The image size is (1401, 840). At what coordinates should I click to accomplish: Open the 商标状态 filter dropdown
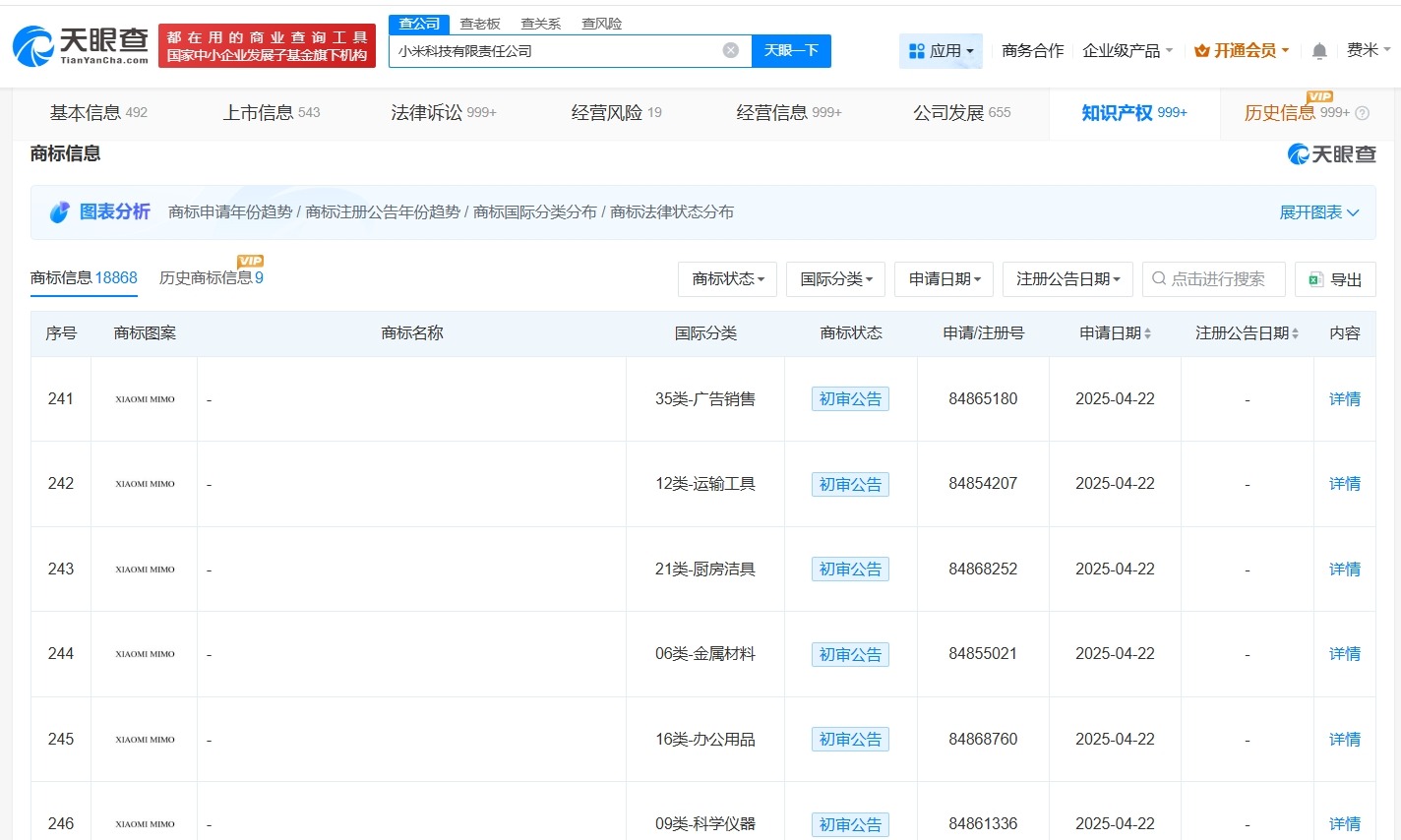(x=727, y=279)
